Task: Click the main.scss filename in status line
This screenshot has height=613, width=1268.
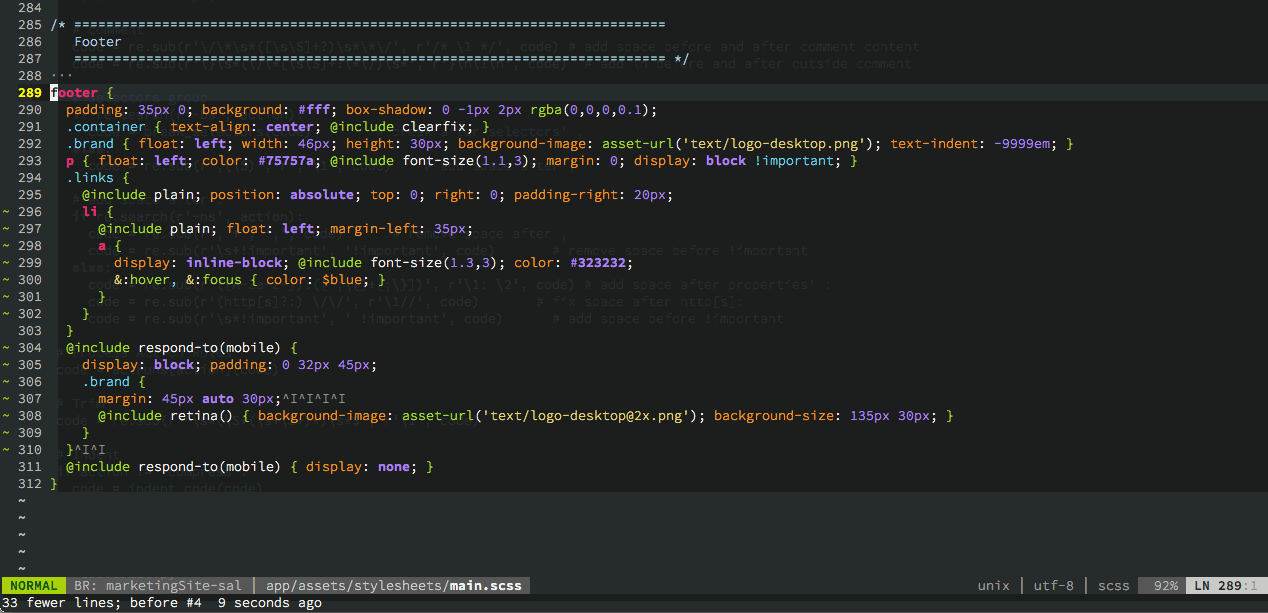Action: click(485, 586)
